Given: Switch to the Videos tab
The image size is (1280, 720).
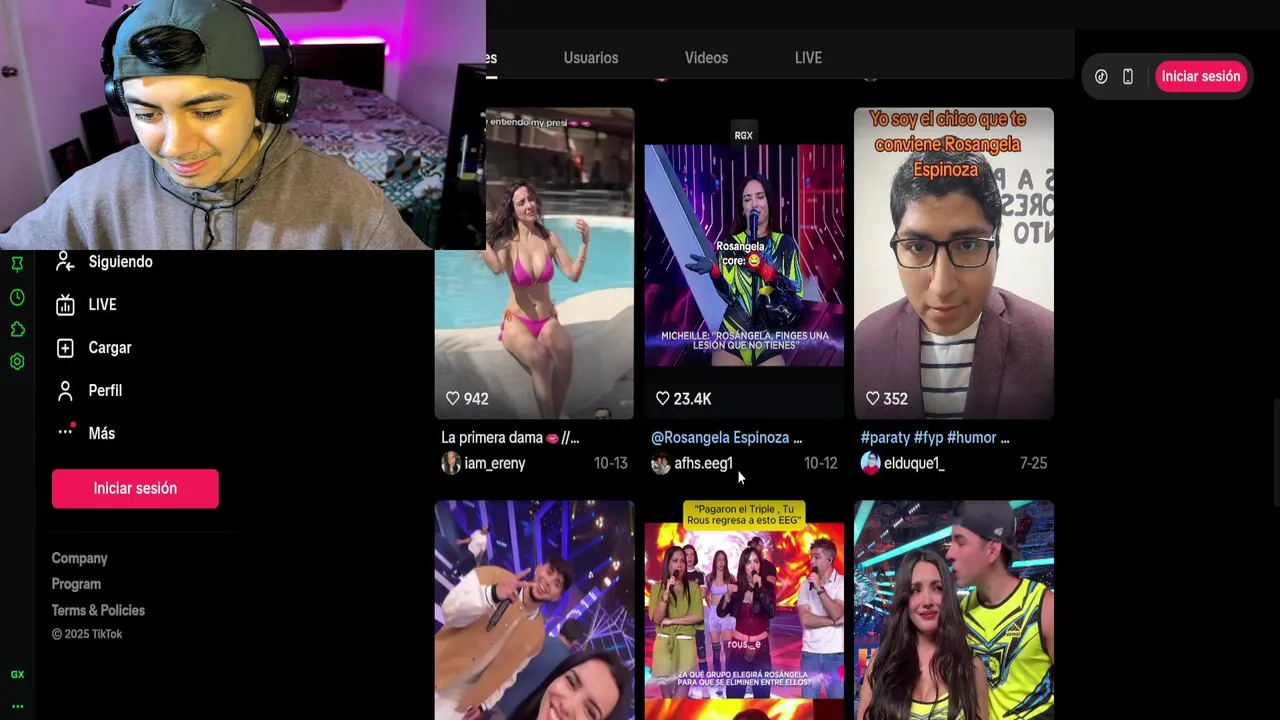Looking at the screenshot, I should coord(706,58).
